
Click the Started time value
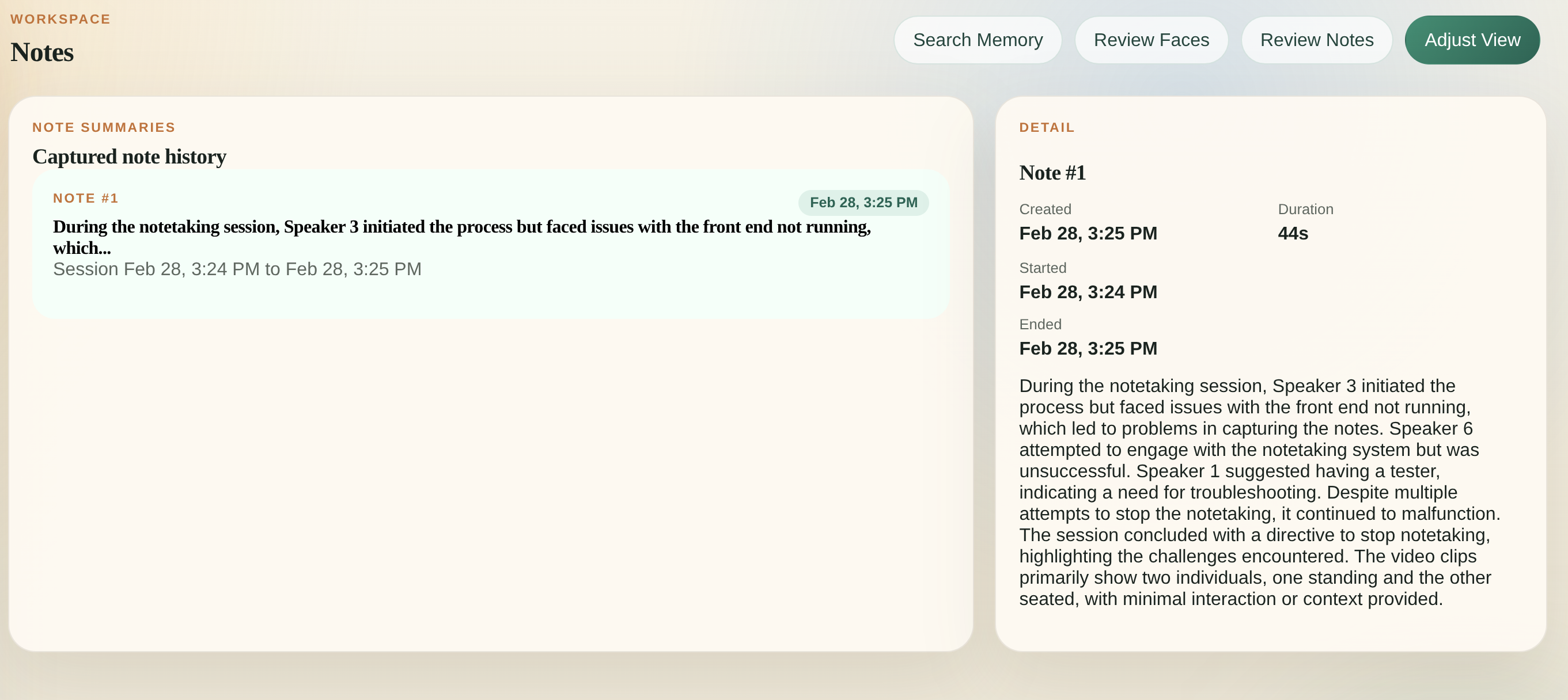1088,292
